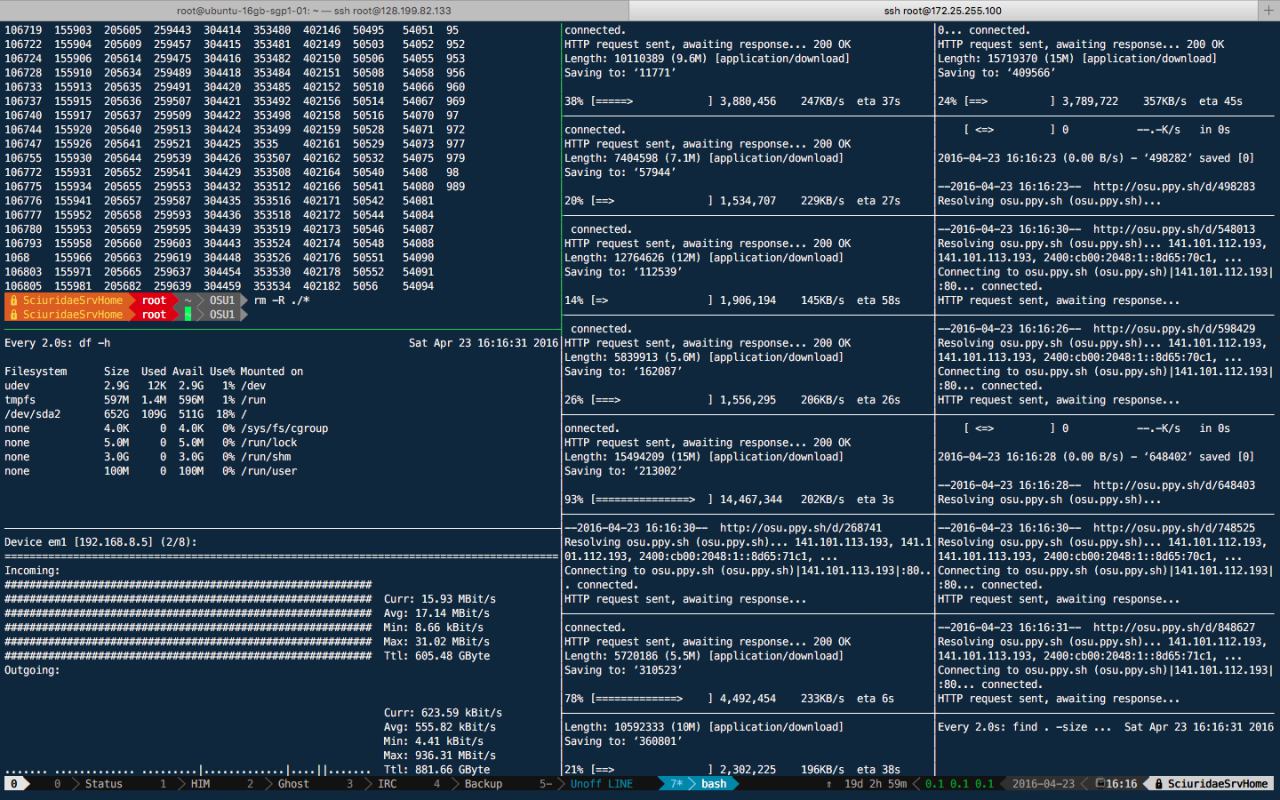Select tmux window 0 Status

(89, 784)
